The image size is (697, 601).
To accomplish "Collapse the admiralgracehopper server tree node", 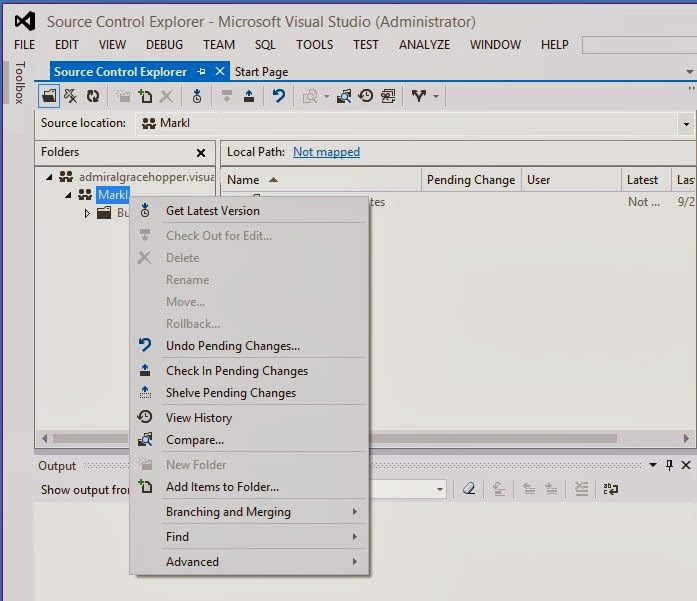I will pyautogui.click(x=49, y=177).
